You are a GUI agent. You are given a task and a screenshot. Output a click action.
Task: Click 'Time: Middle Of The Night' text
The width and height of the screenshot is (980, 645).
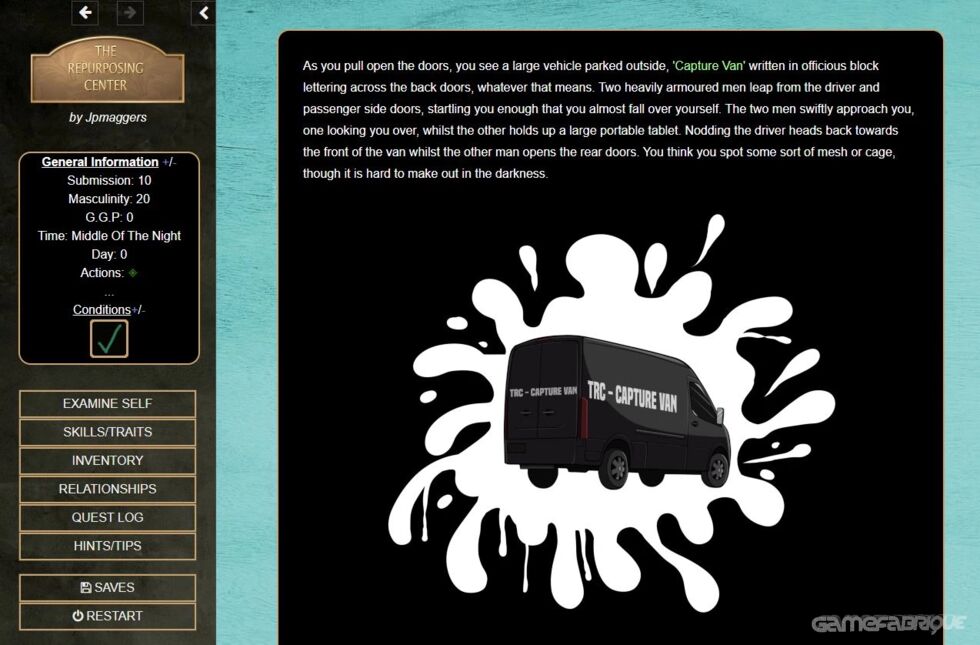[x=109, y=236]
